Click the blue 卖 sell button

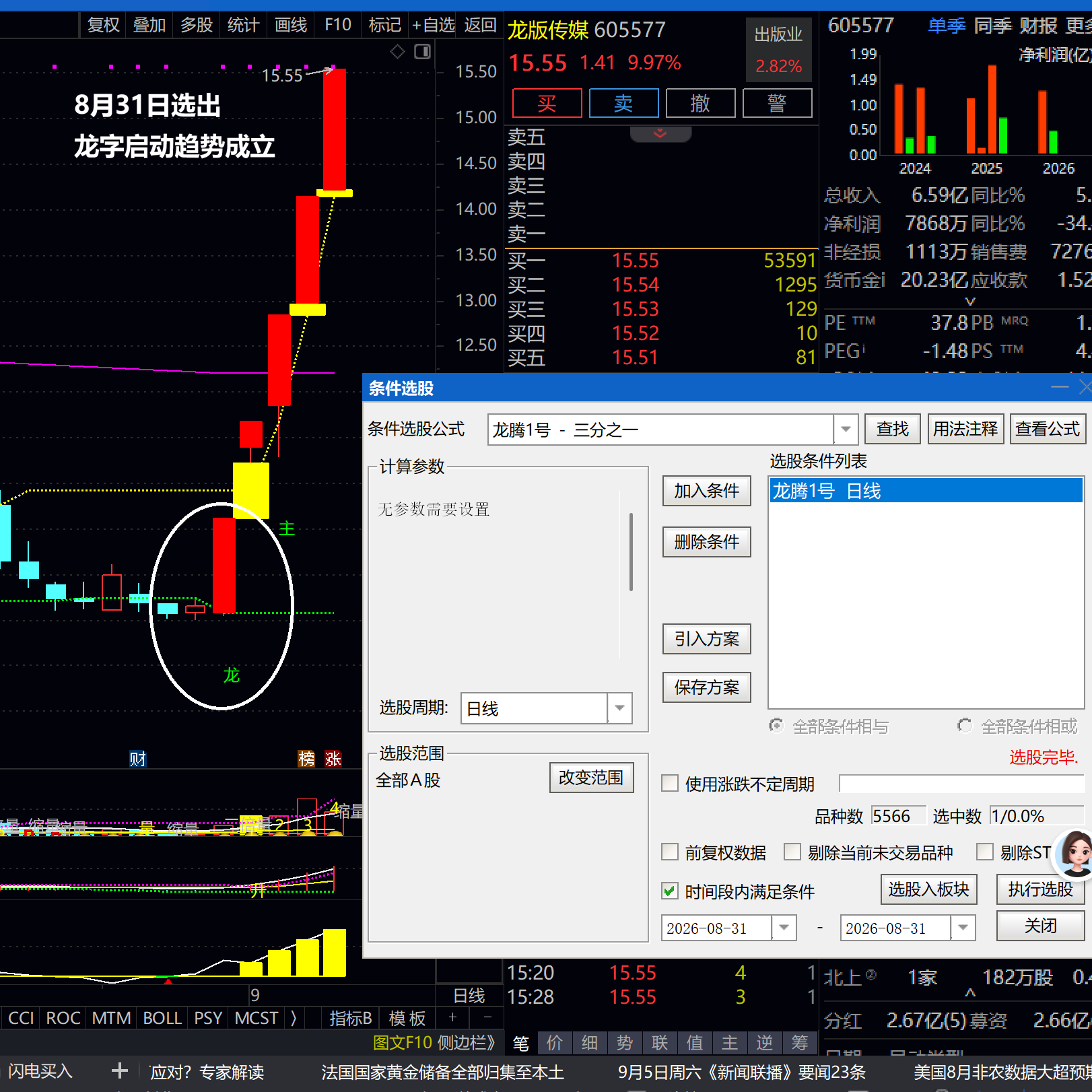[x=623, y=103]
